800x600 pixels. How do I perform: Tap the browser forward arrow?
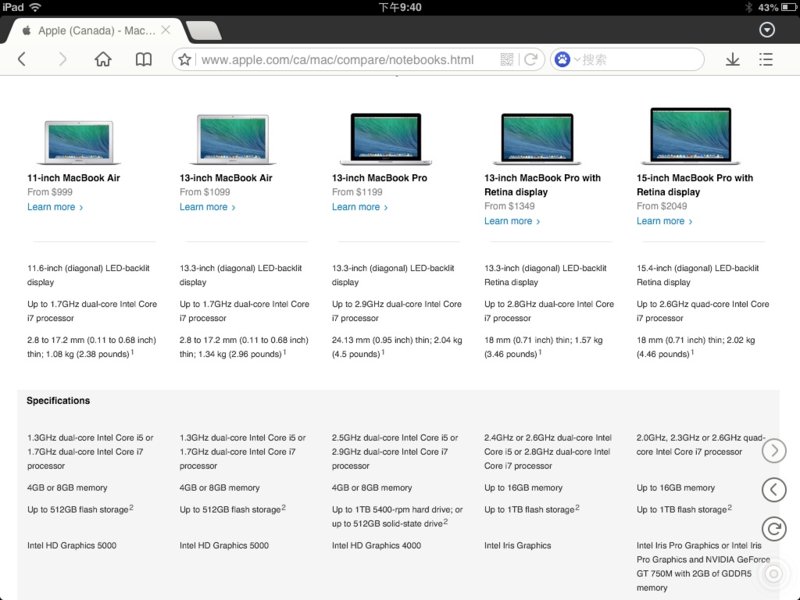62,60
